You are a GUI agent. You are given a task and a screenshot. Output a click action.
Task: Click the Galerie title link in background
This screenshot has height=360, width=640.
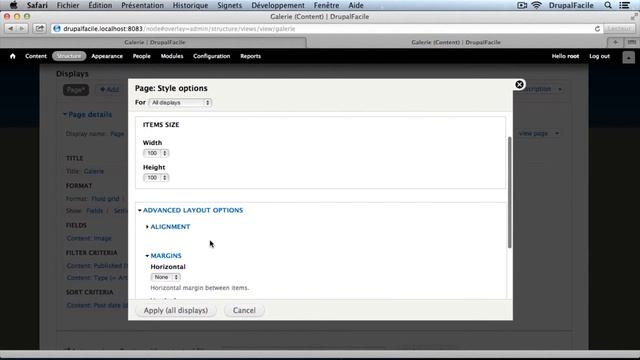tap(94, 171)
